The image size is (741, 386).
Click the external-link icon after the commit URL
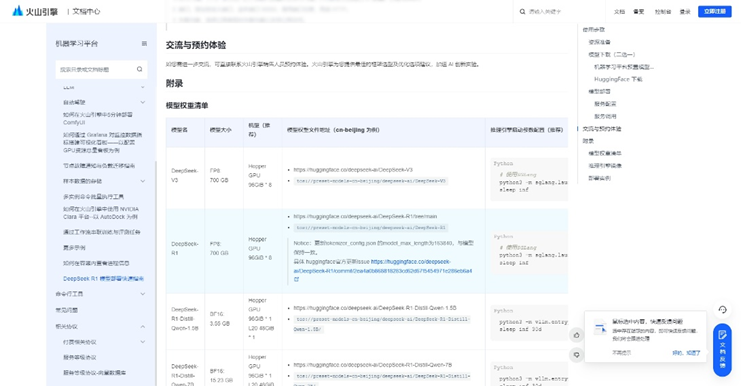pos(296,279)
